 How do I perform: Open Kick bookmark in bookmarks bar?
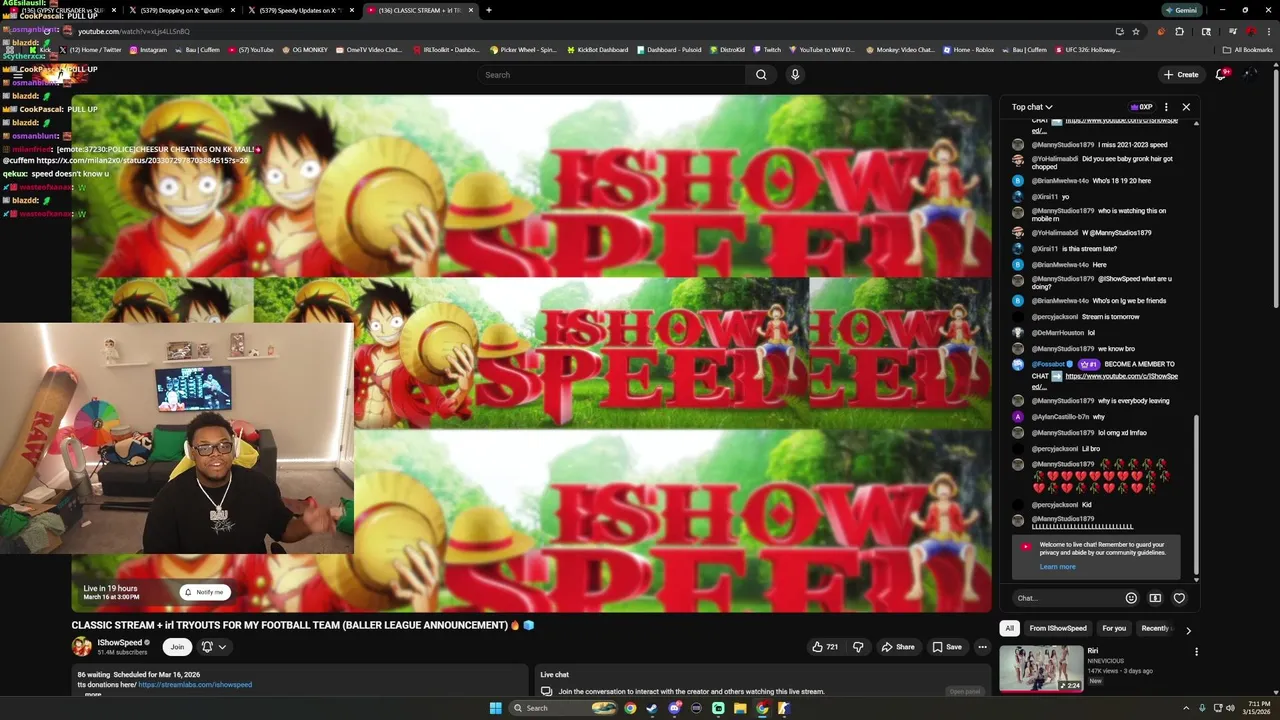(40, 50)
